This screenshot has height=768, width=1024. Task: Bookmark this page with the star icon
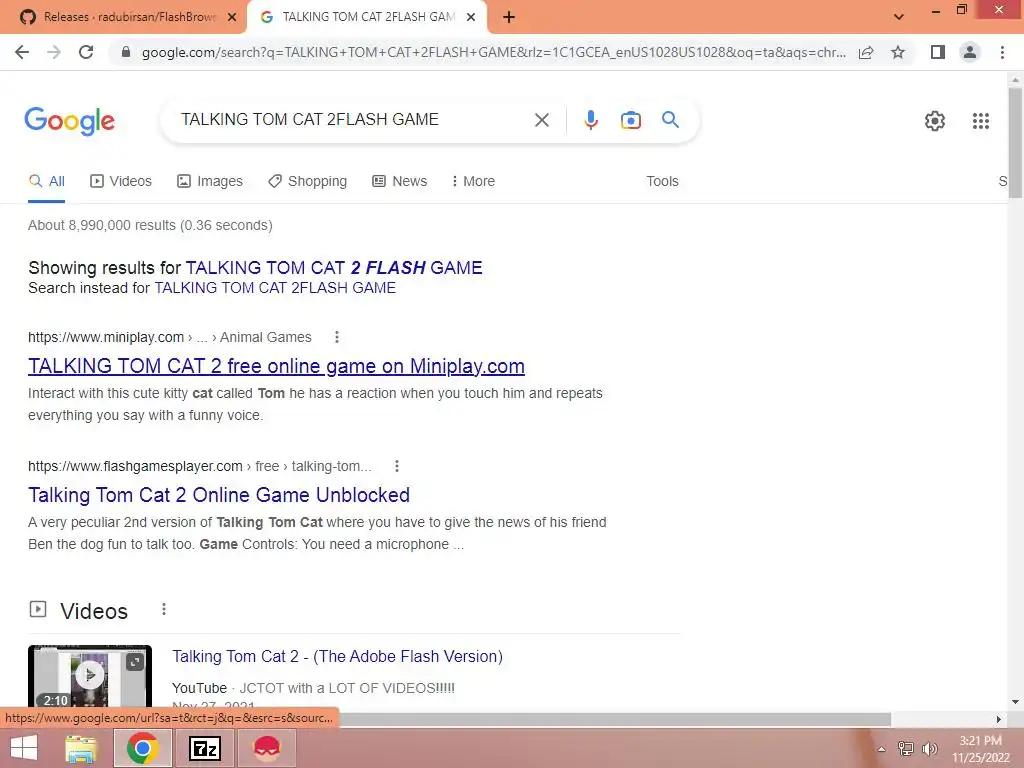click(x=898, y=52)
